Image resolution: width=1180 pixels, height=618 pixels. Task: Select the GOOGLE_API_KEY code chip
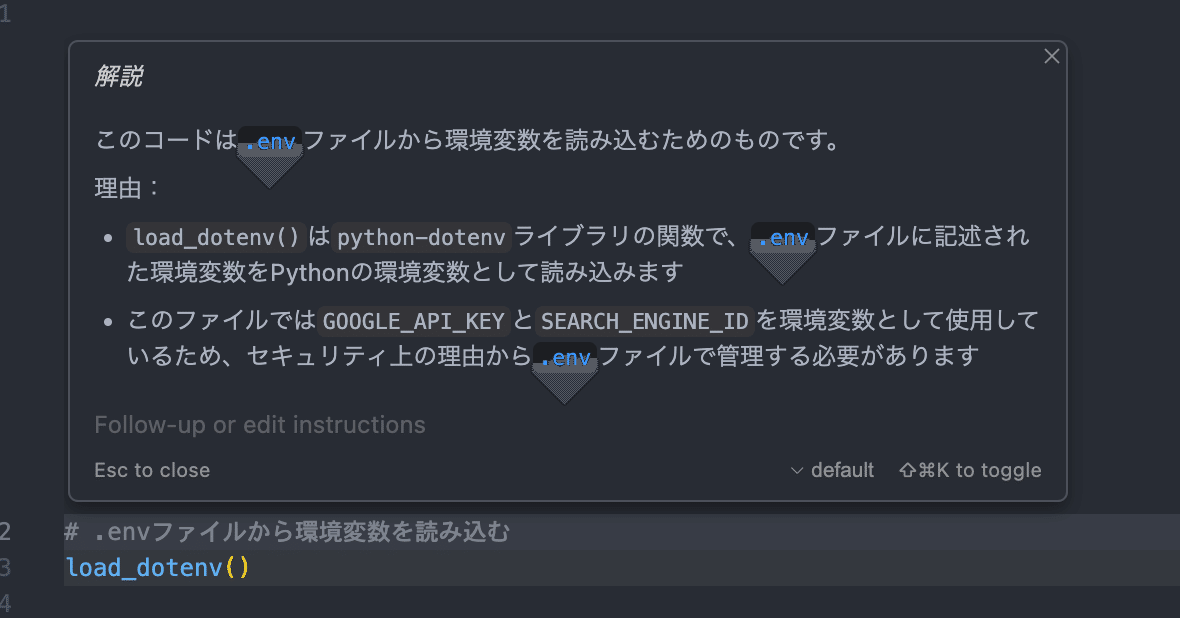tap(414, 320)
